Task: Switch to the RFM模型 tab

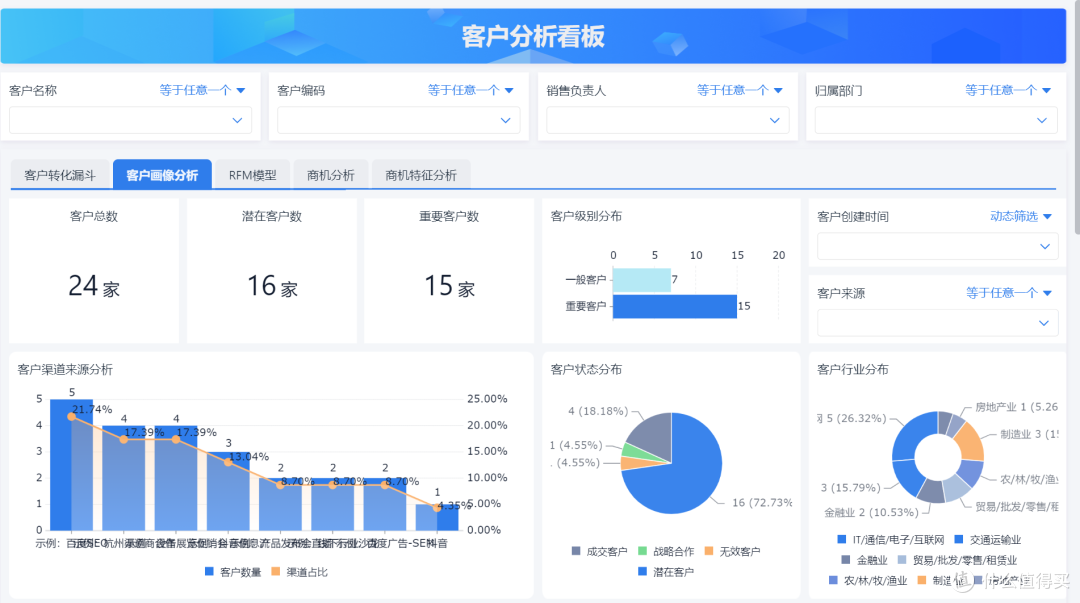Action: pyautogui.click(x=252, y=175)
